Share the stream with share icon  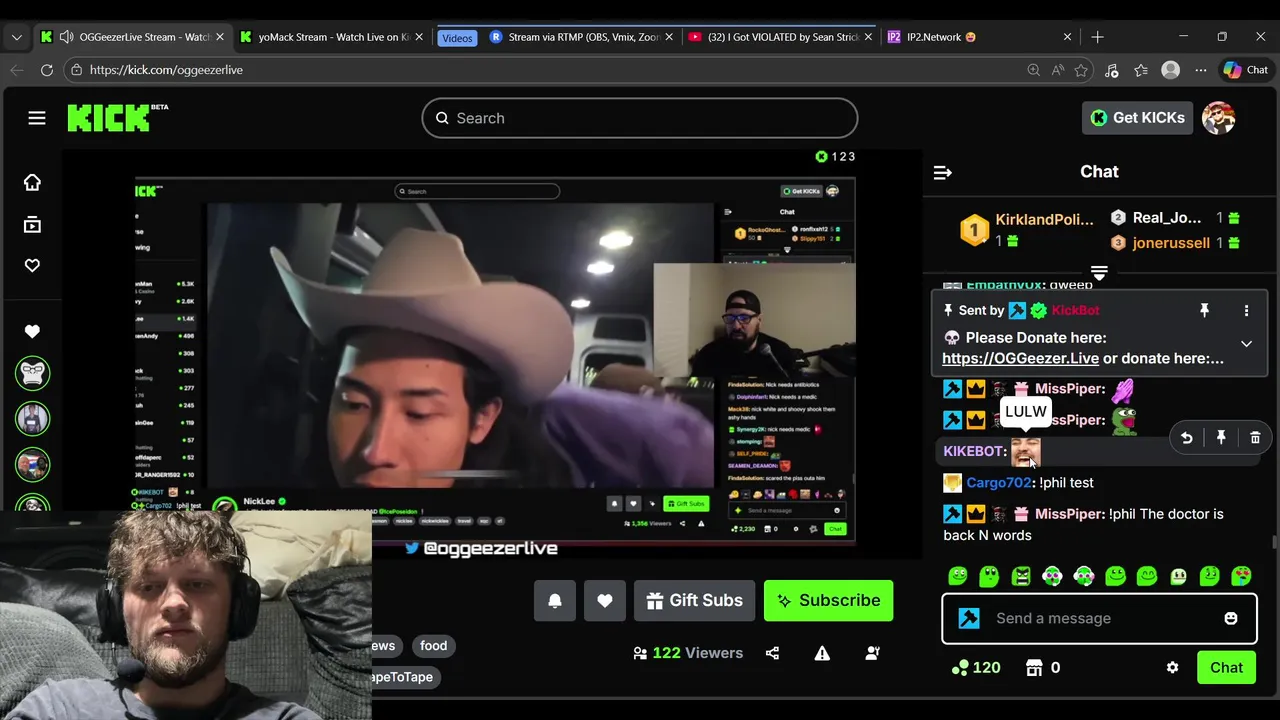coord(772,653)
